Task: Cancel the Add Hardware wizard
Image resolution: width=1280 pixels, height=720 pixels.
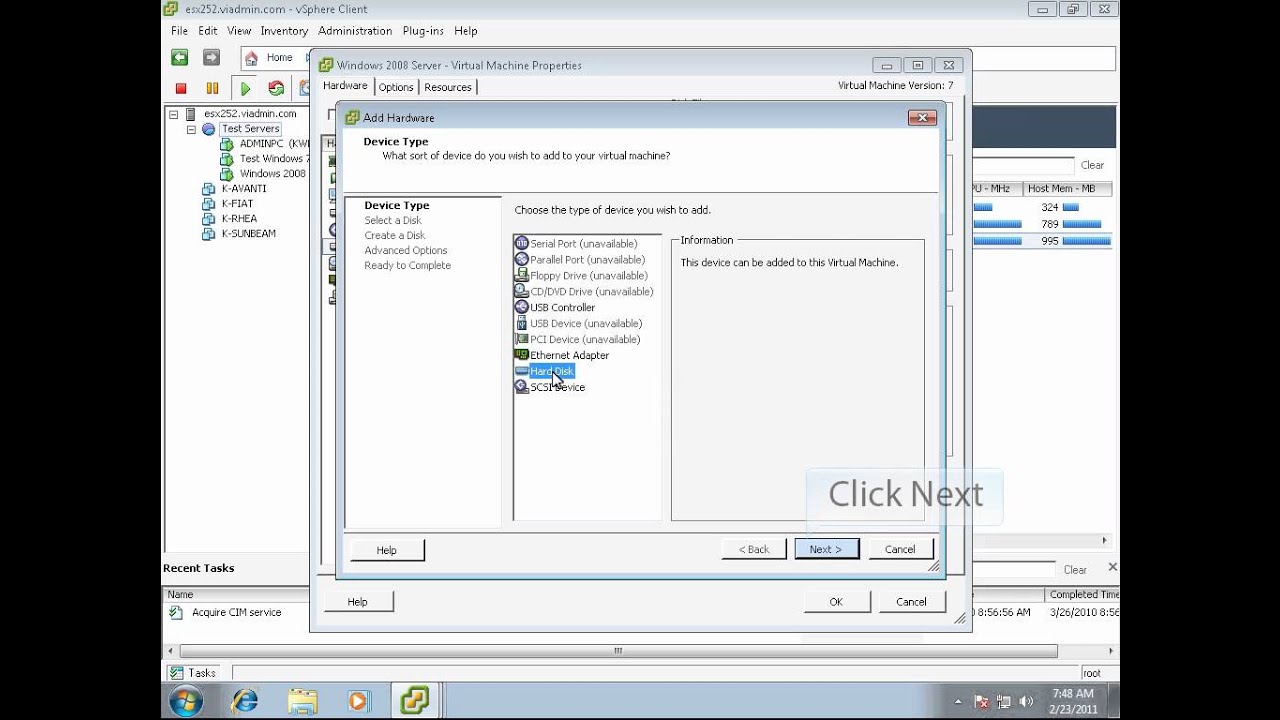Action: coord(900,549)
